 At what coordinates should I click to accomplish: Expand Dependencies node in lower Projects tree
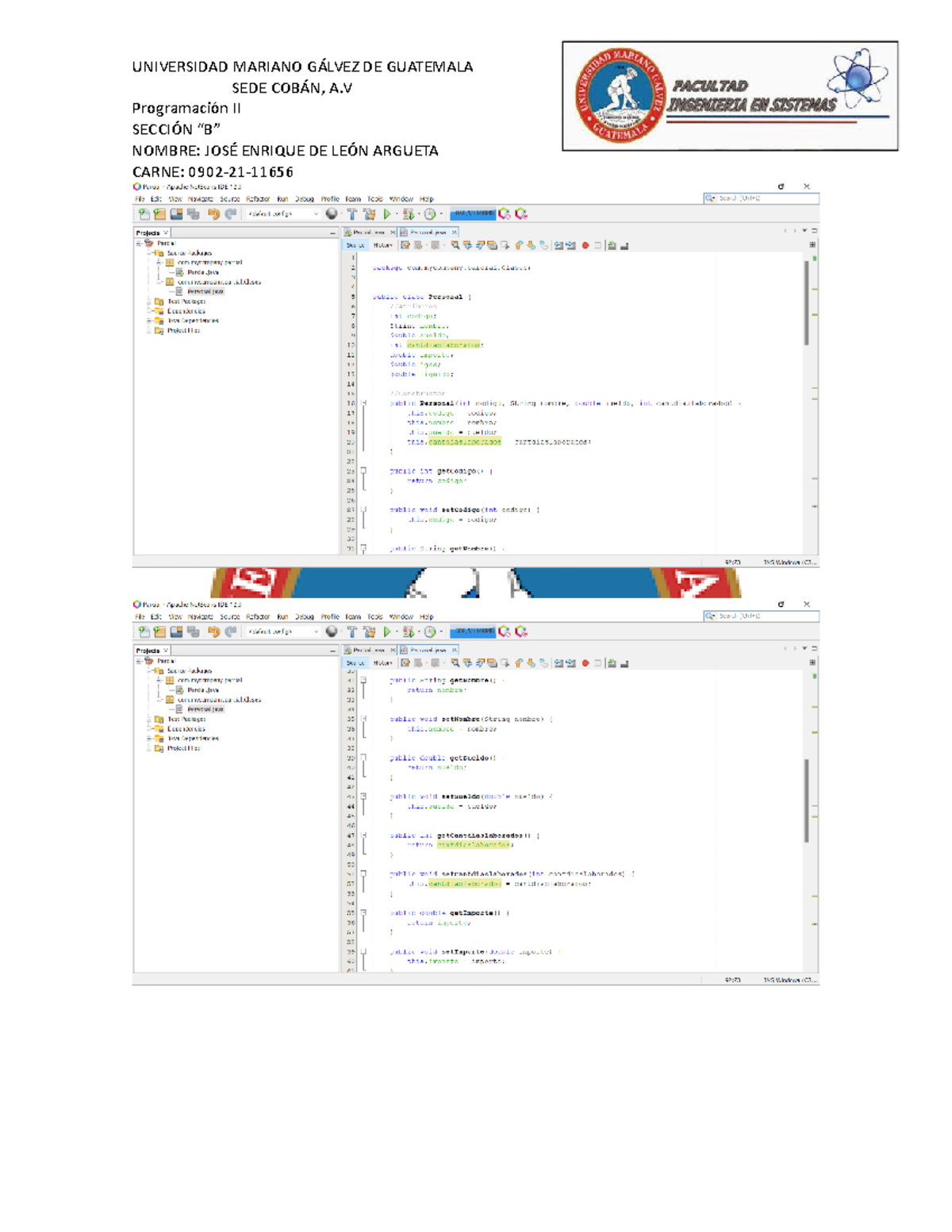pos(149,729)
